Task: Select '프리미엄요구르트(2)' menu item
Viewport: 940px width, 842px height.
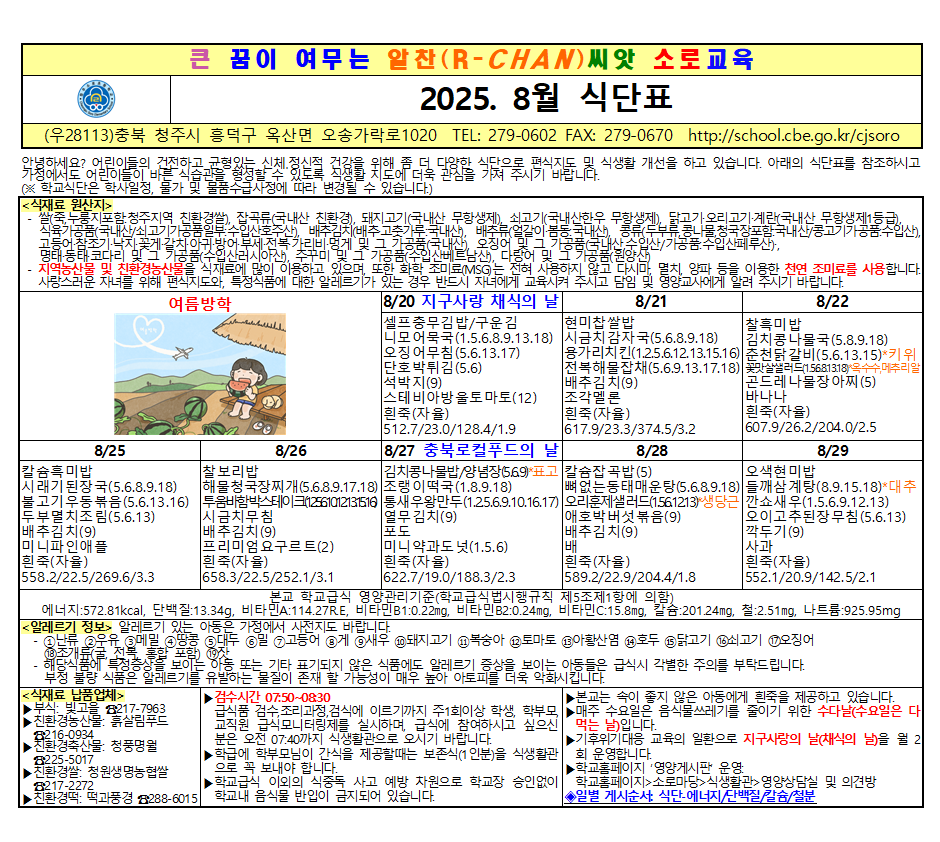Action: 269,547
